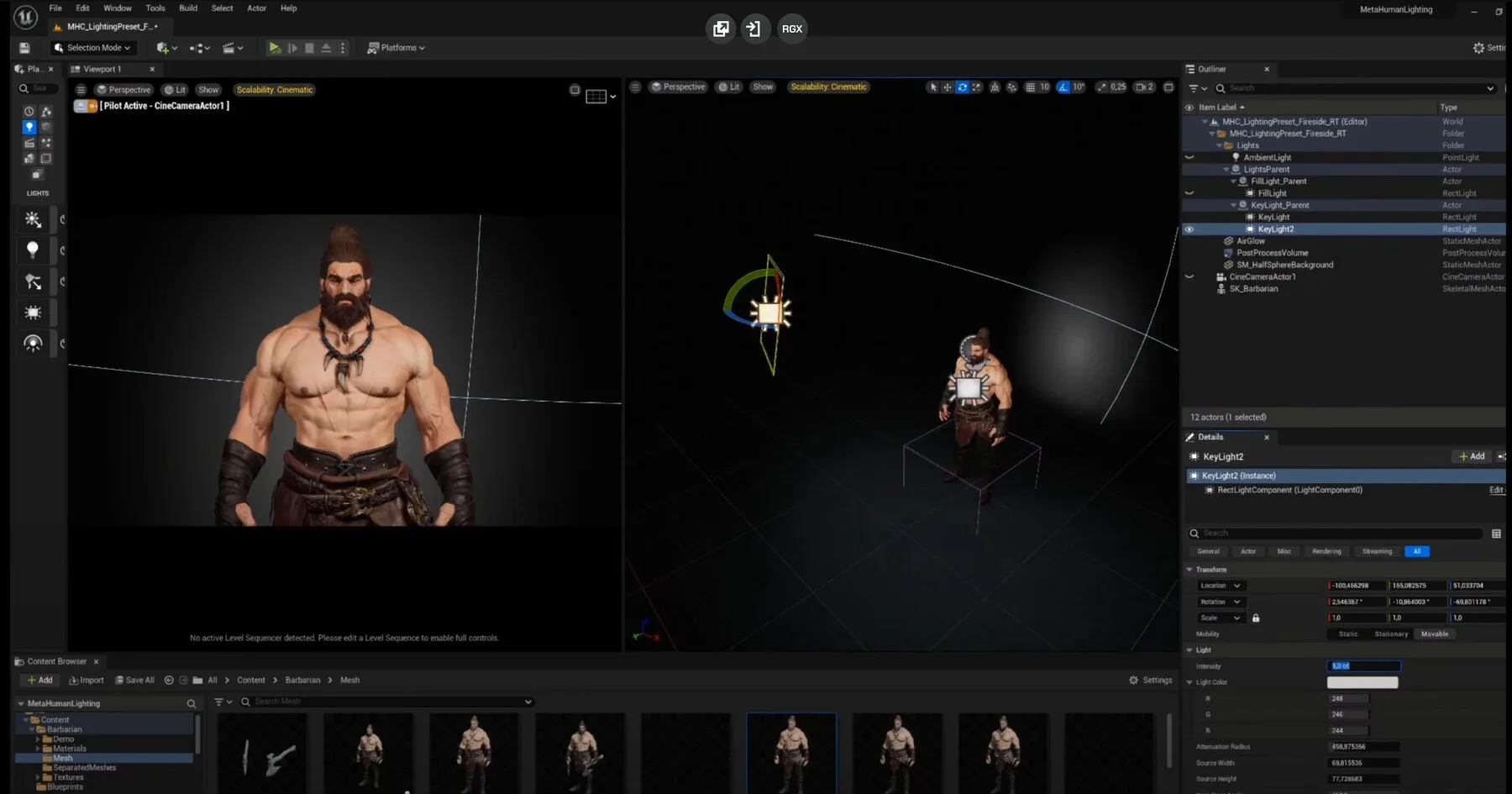Open Outliner filter dropdown
The image size is (1512, 794).
(x=1198, y=88)
